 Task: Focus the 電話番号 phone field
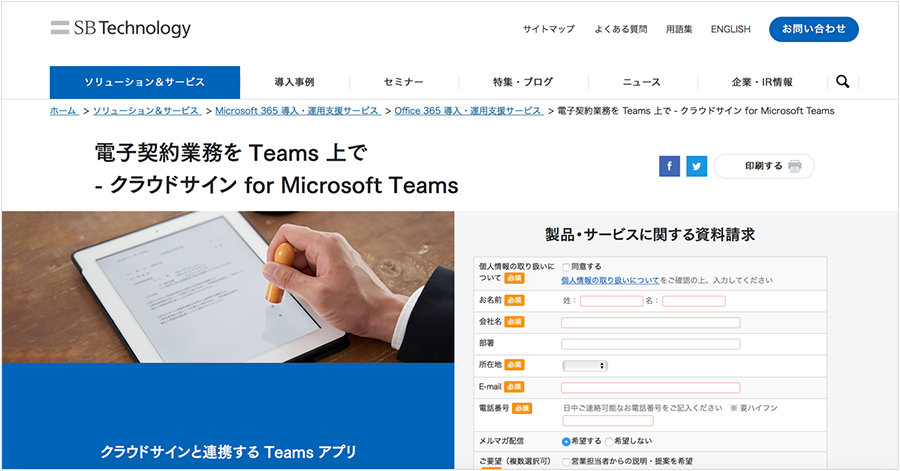tap(608, 421)
